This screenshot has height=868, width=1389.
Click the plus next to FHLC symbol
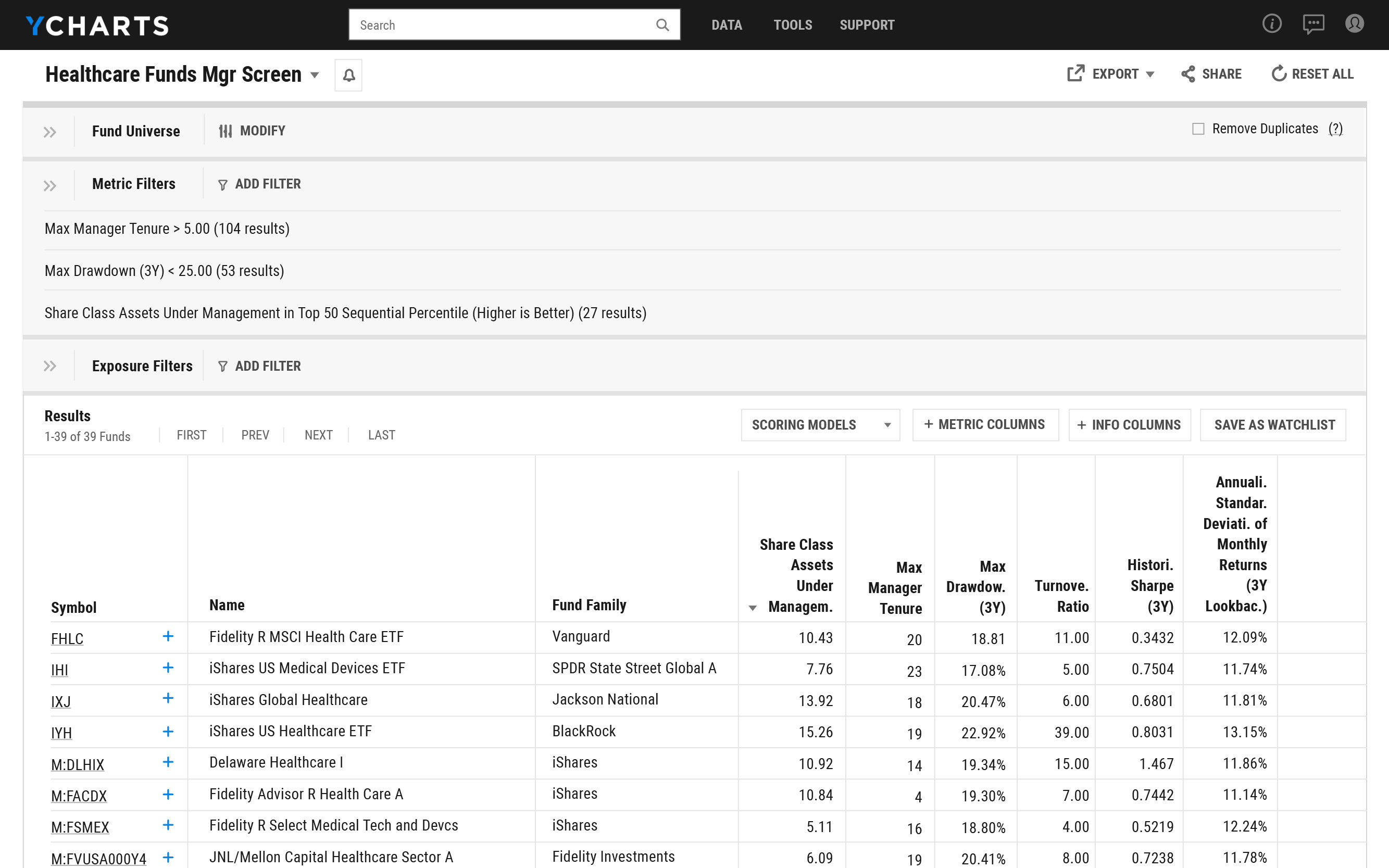coord(168,636)
